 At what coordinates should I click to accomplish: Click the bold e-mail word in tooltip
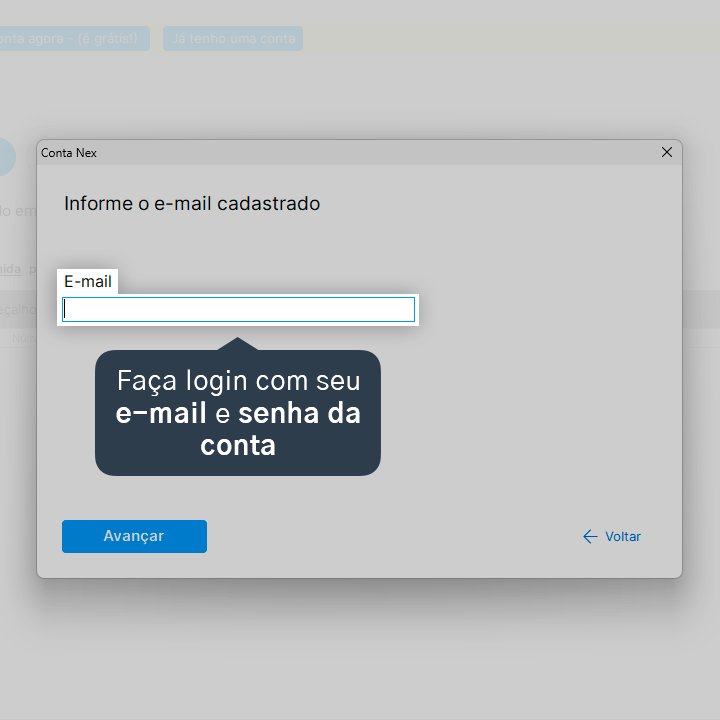[161, 413]
